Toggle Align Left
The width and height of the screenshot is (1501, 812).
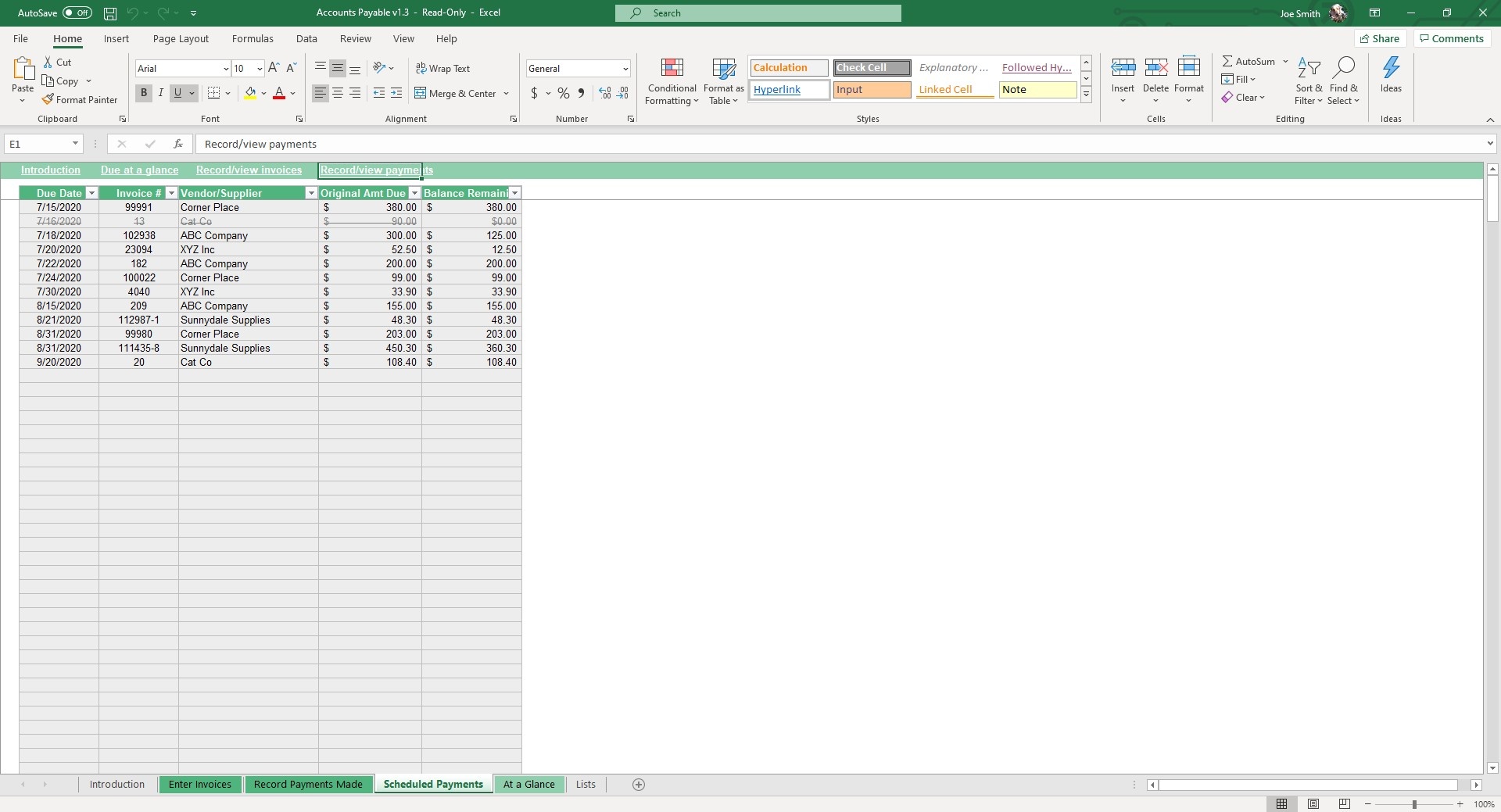[x=321, y=93]
